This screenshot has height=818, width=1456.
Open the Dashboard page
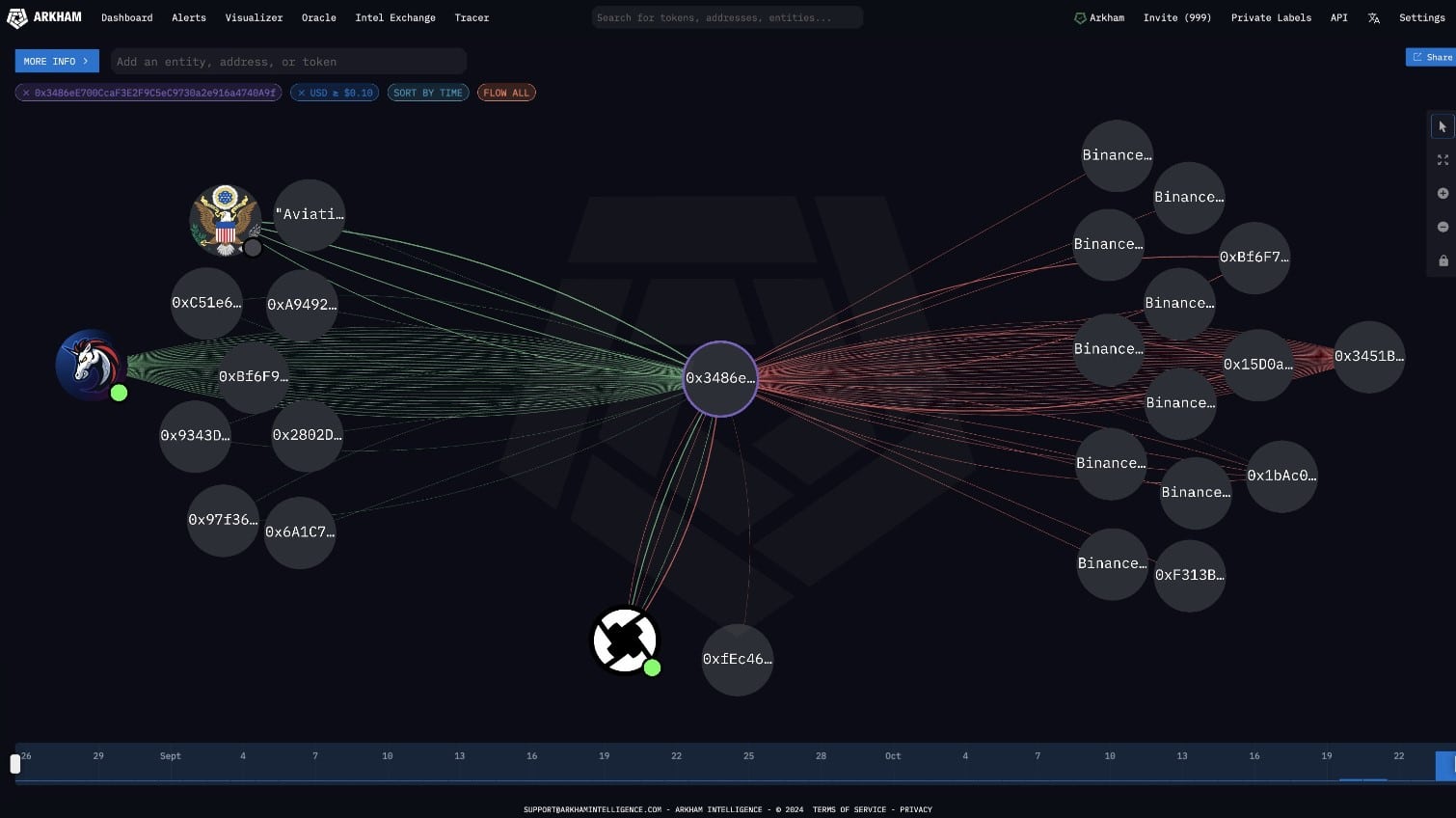tap(127, 18)
